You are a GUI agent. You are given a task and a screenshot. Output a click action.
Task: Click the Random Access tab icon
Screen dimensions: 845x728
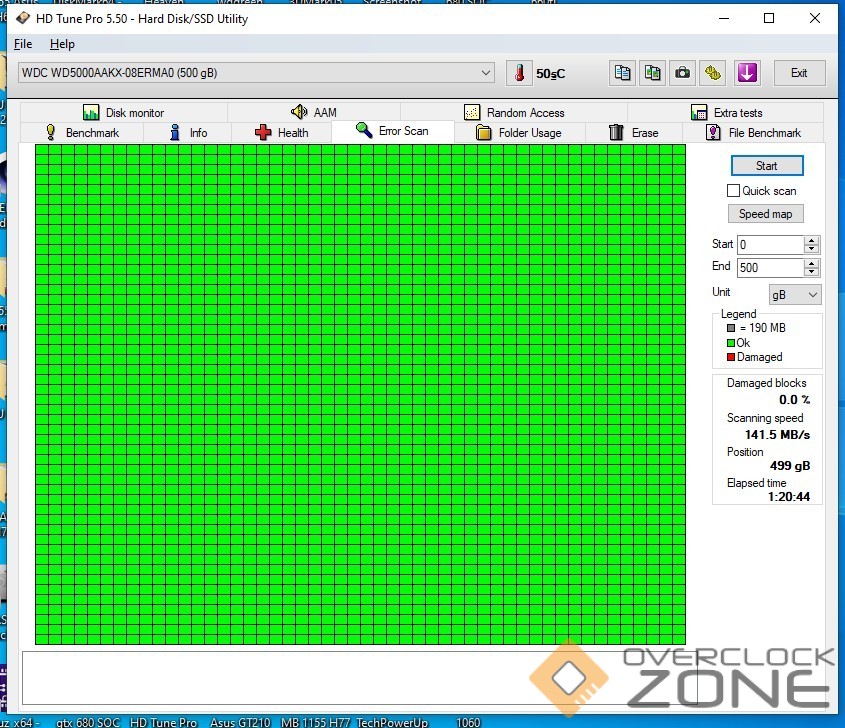472,112
